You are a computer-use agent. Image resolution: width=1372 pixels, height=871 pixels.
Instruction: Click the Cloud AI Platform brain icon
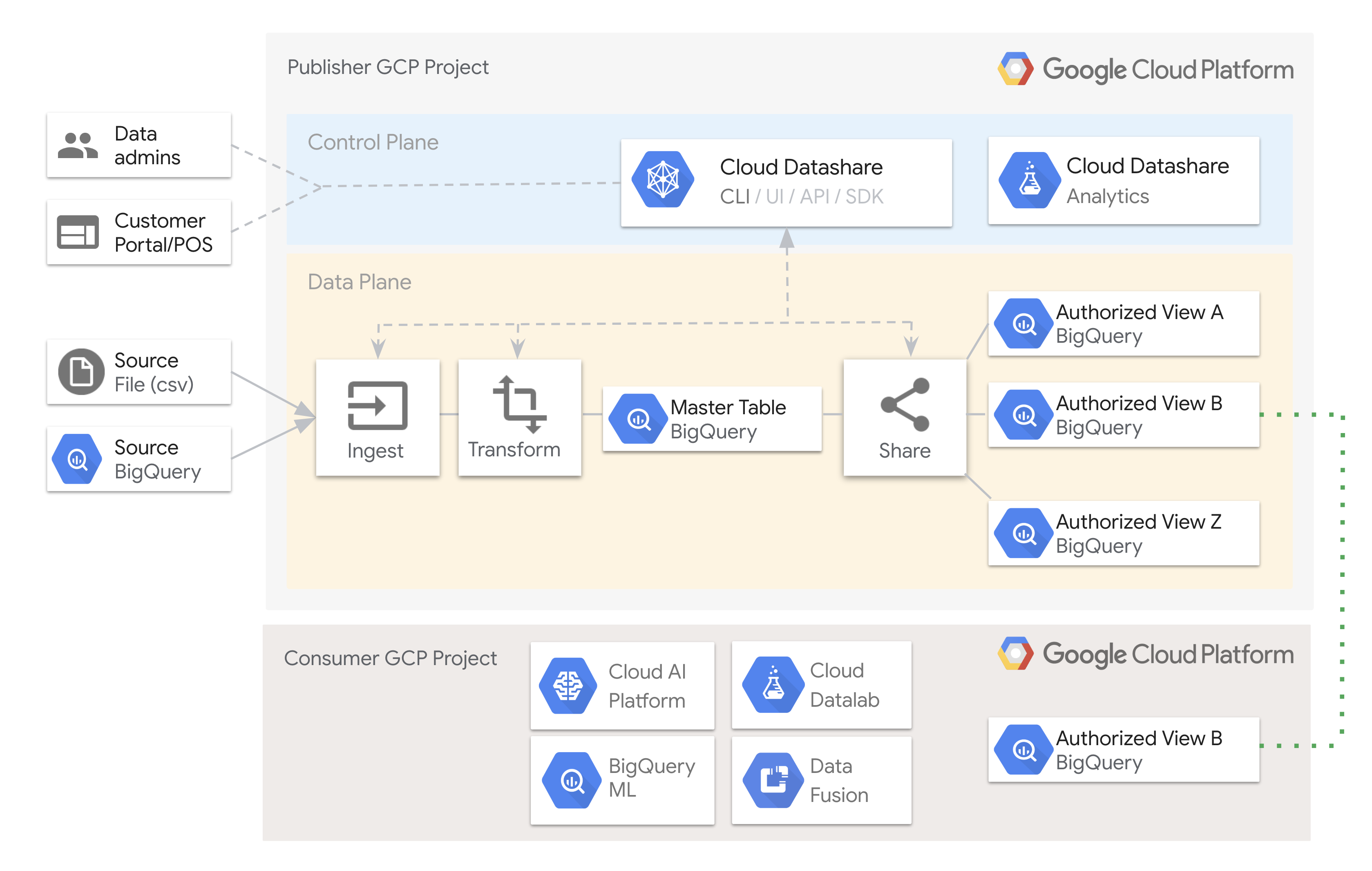point(568,685)
